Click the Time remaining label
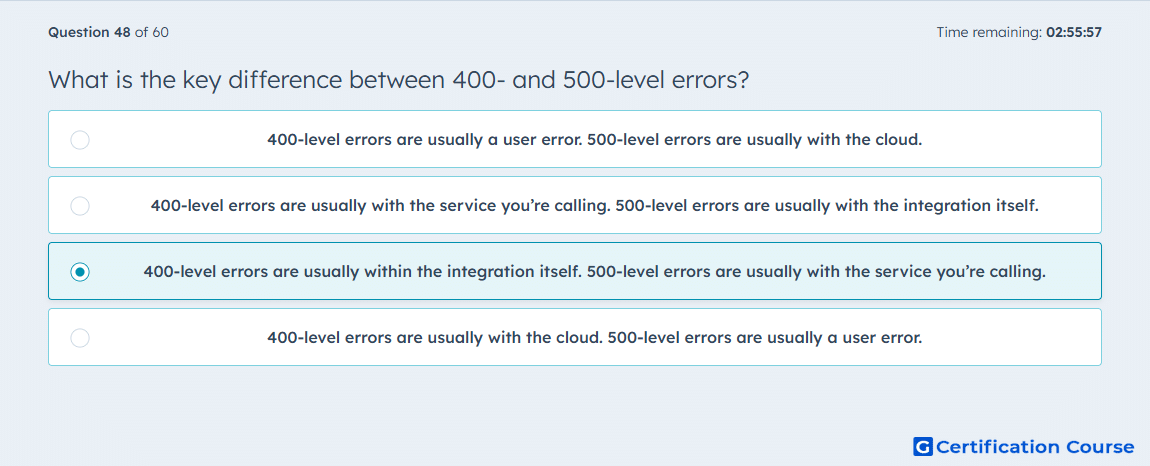Viewport: 1150px width, 466px height. click(991, 32)
